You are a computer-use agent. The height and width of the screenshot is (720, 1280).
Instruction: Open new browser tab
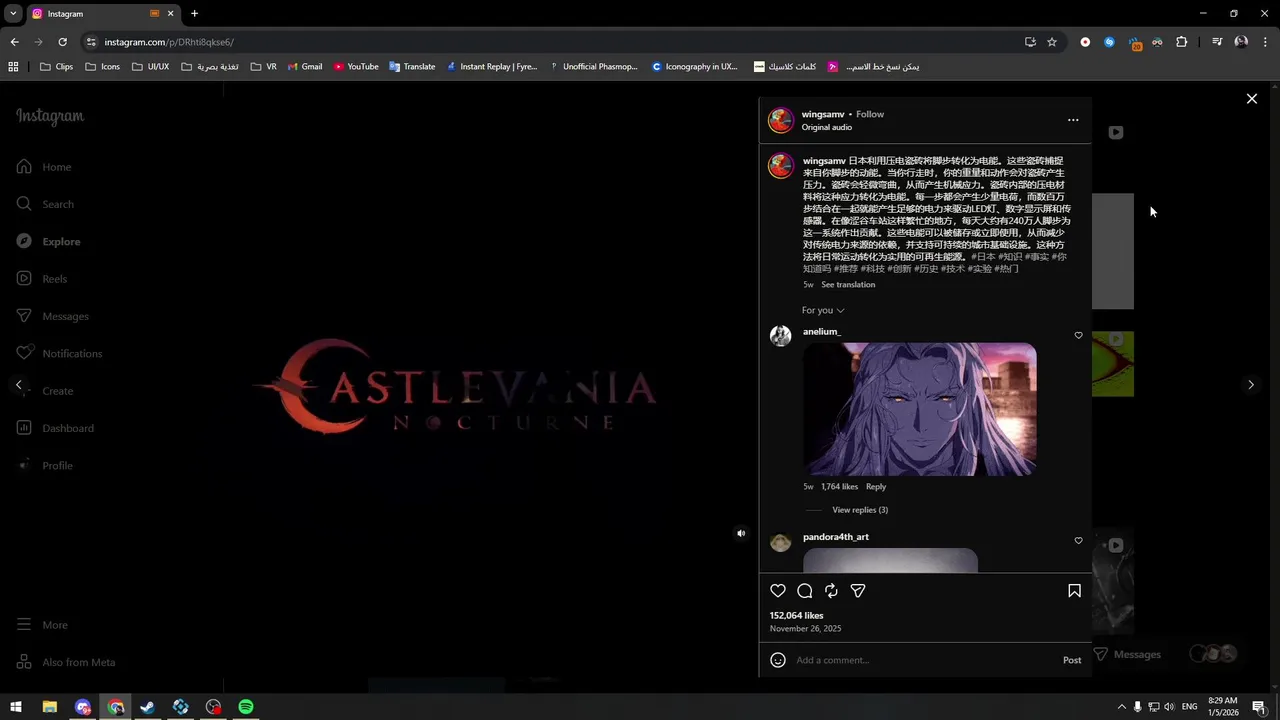click(x=194, y=14)
